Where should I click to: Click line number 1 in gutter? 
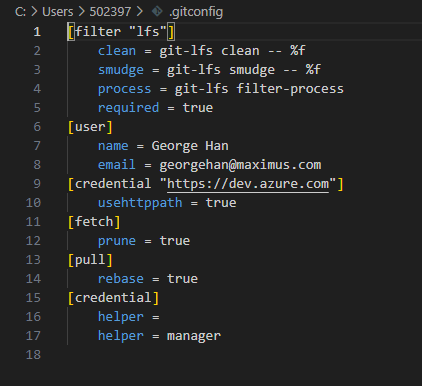pyautogui.click(x=37, y=32)
